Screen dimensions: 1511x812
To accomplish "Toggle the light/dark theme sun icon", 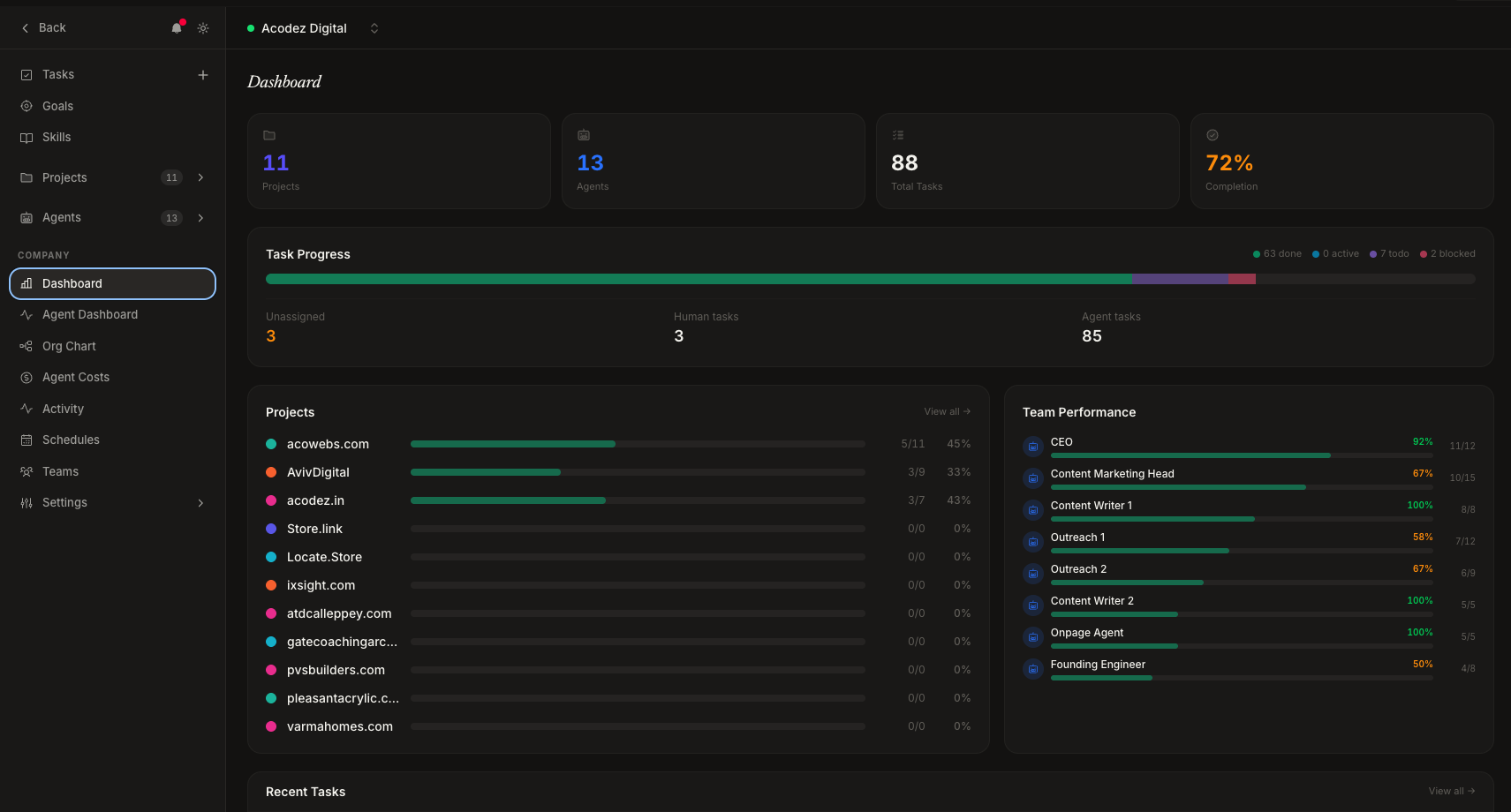I will 203,28.
